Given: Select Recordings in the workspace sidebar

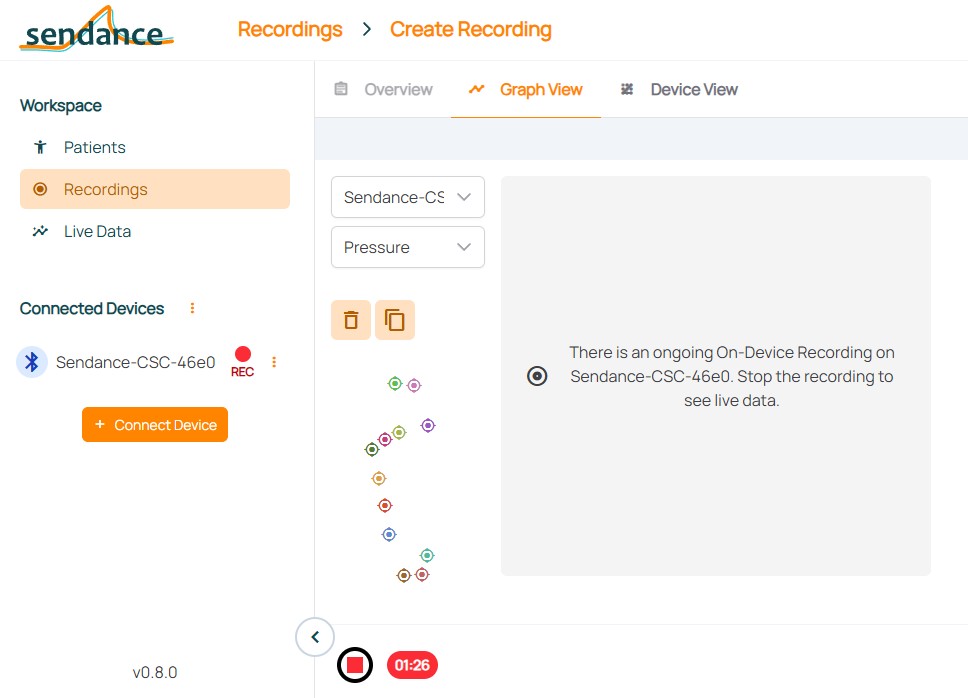Looking at the screenshot, I should coord(155,189).
